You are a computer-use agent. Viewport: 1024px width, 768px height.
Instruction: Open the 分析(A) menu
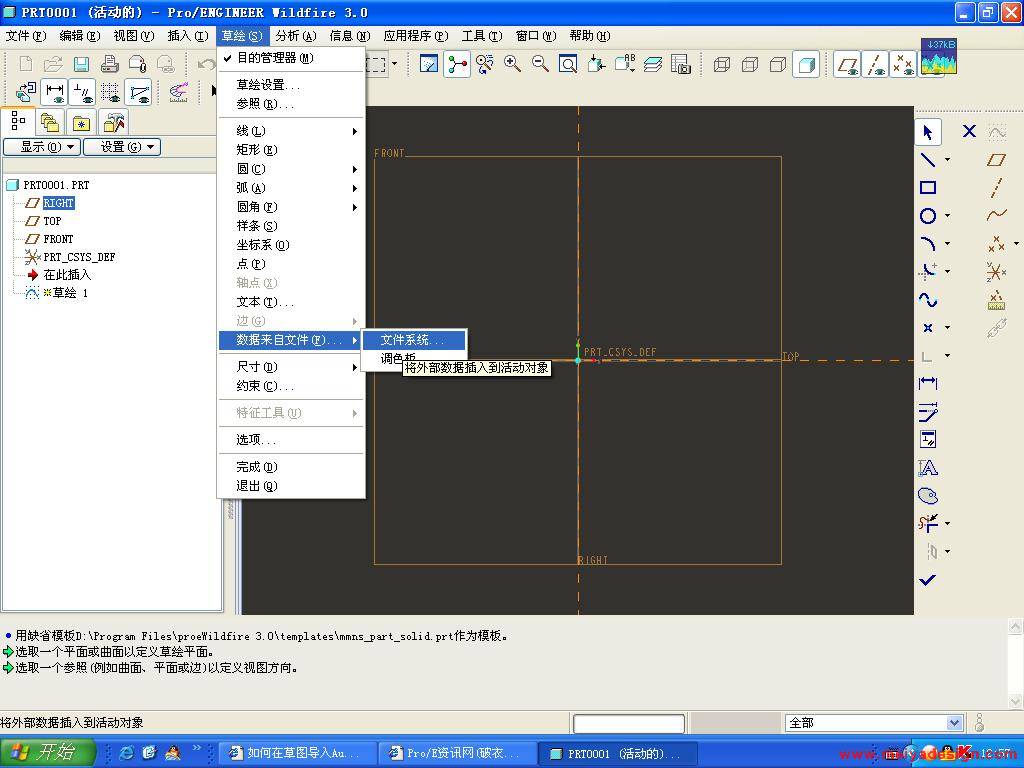[296, 36]
